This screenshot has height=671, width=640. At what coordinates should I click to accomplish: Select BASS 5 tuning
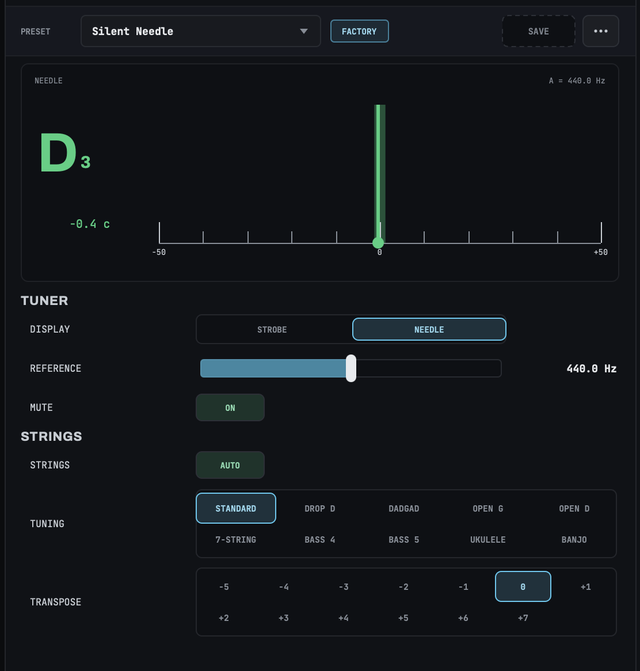click(x=404, y=540)
